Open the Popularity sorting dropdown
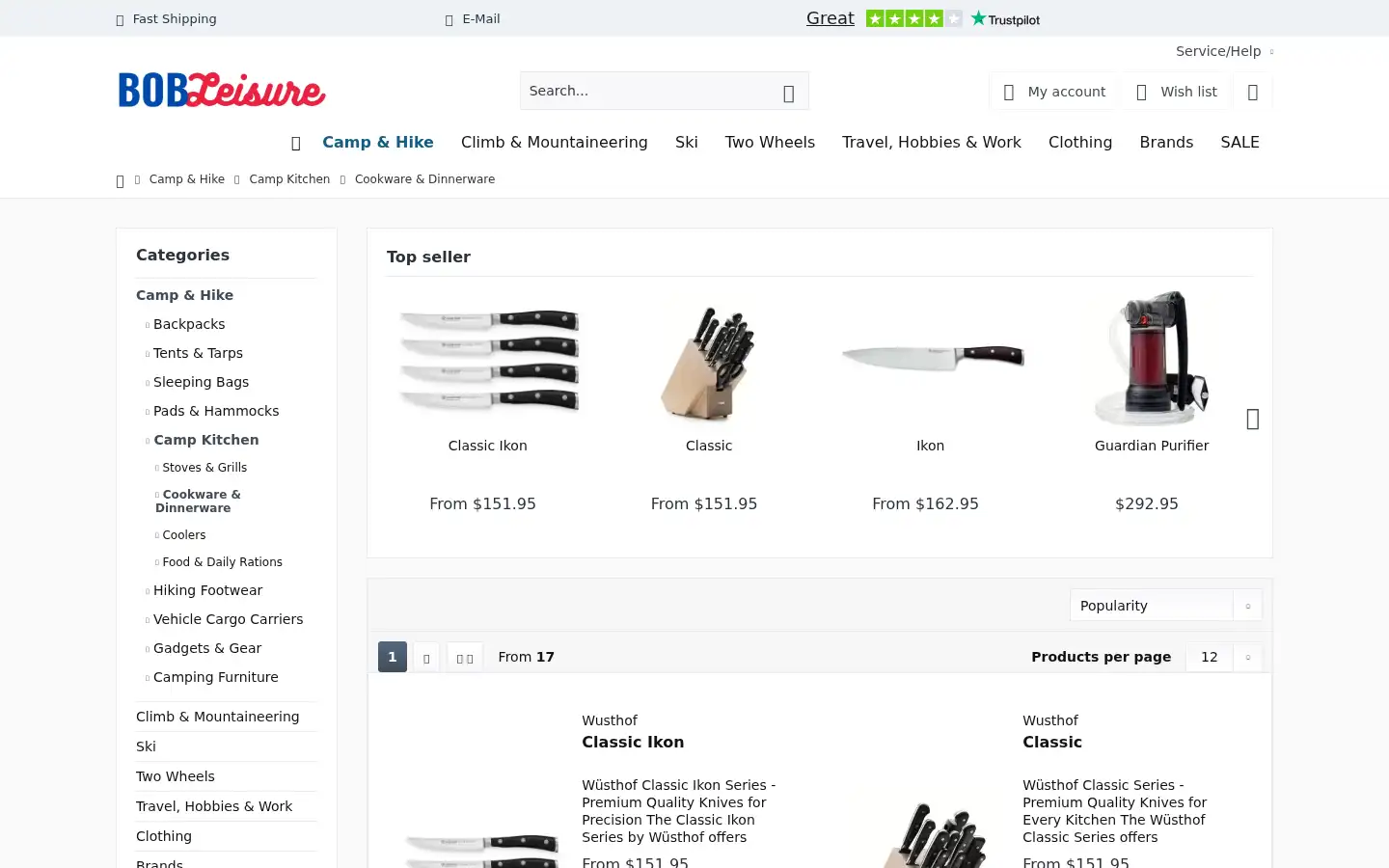 (x=1165, y=606)
